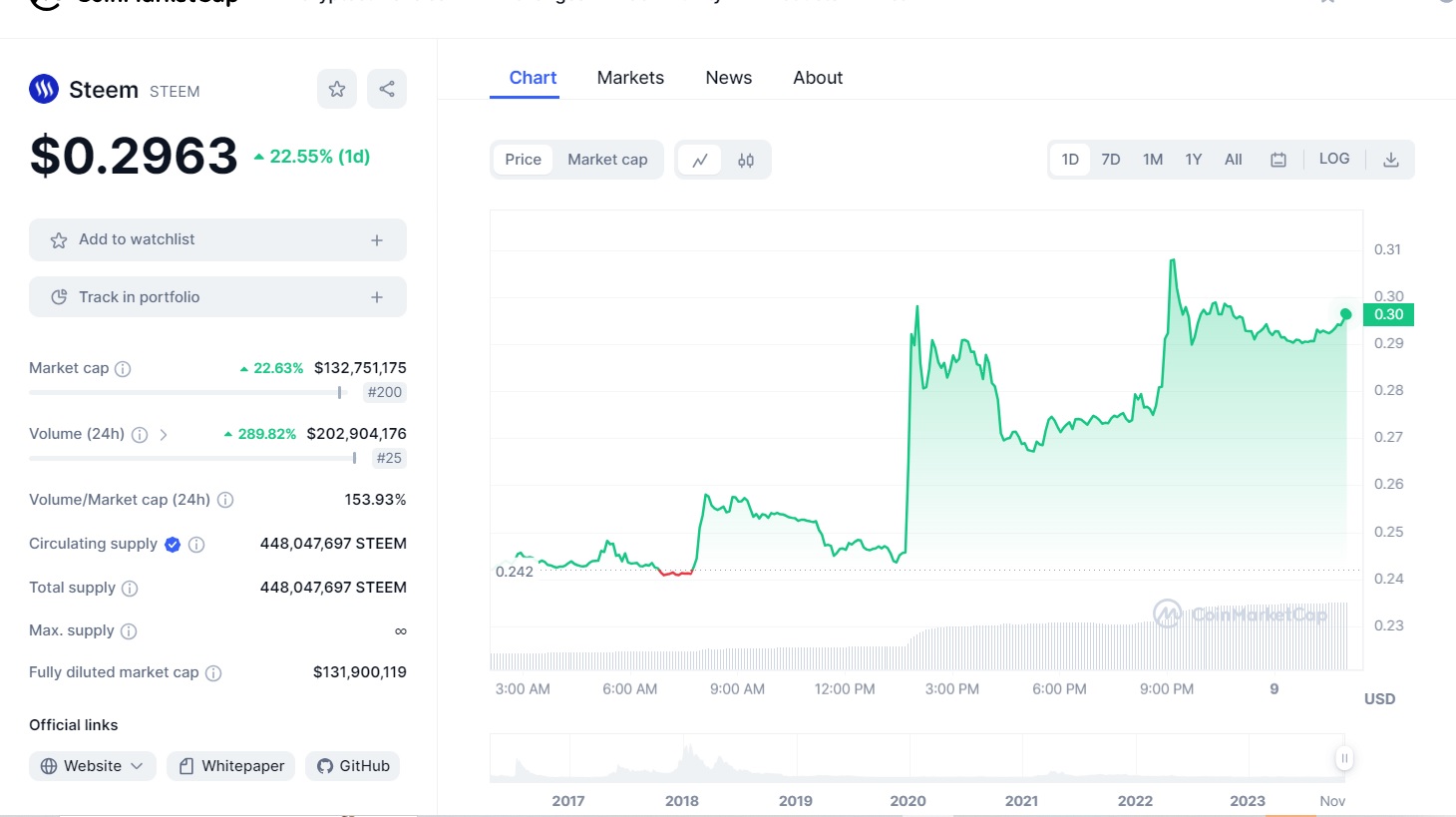
Task: Click the #200 market cap rank badge
Action: (385, 392)
